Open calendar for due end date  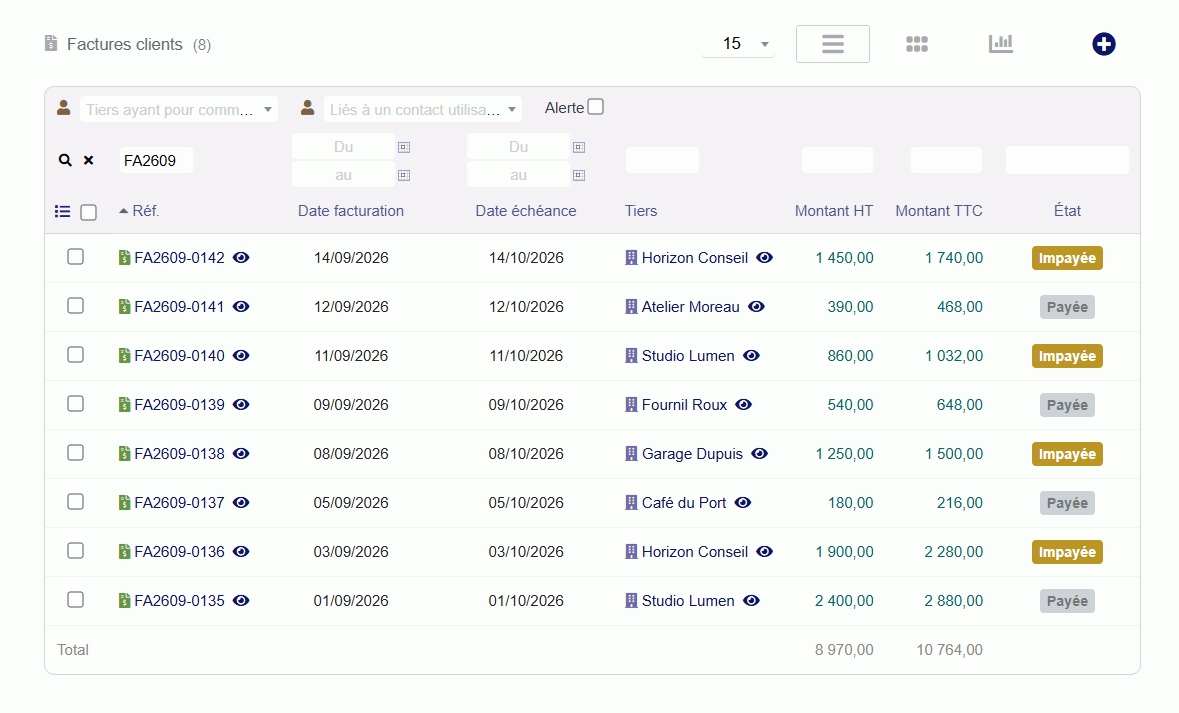coord(579,175)
